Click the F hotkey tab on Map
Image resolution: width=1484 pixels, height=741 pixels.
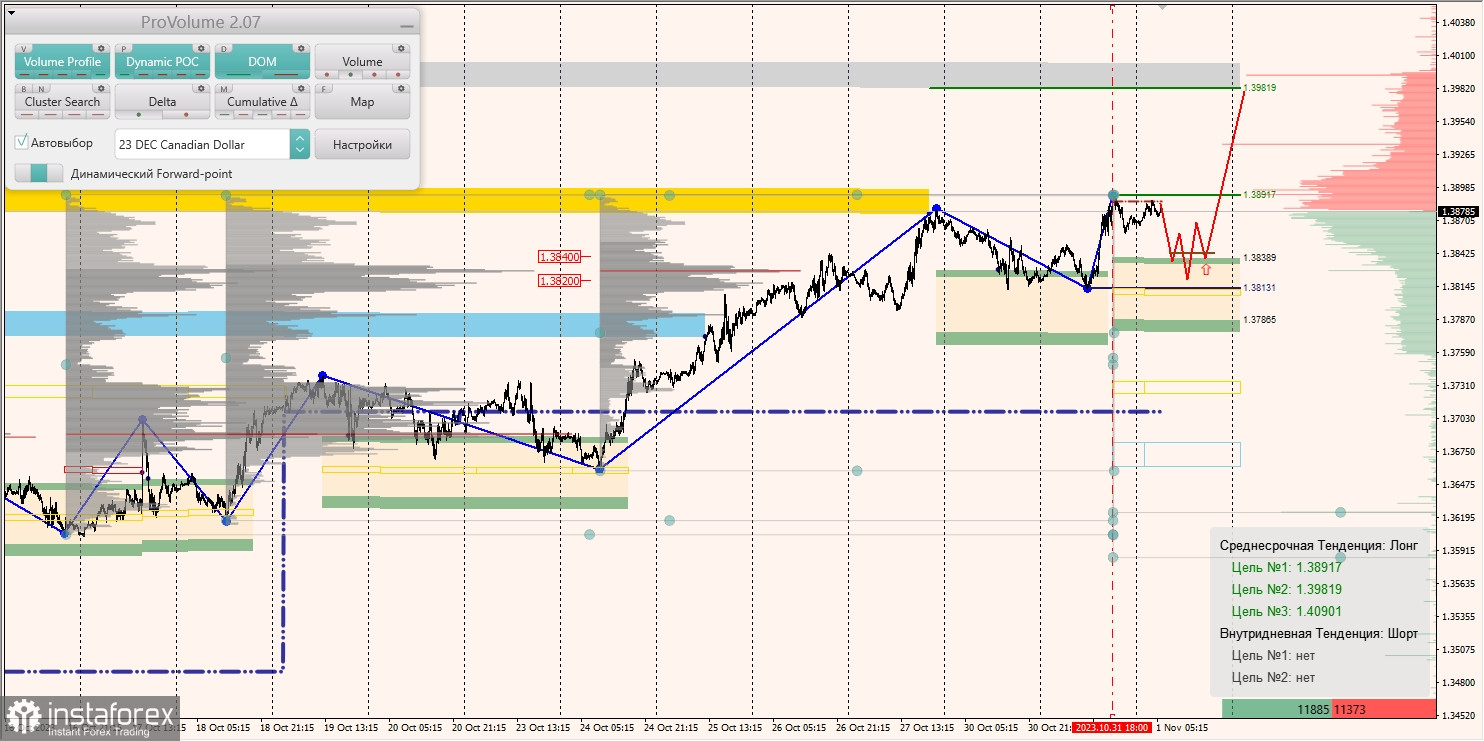tap(324, 89)
